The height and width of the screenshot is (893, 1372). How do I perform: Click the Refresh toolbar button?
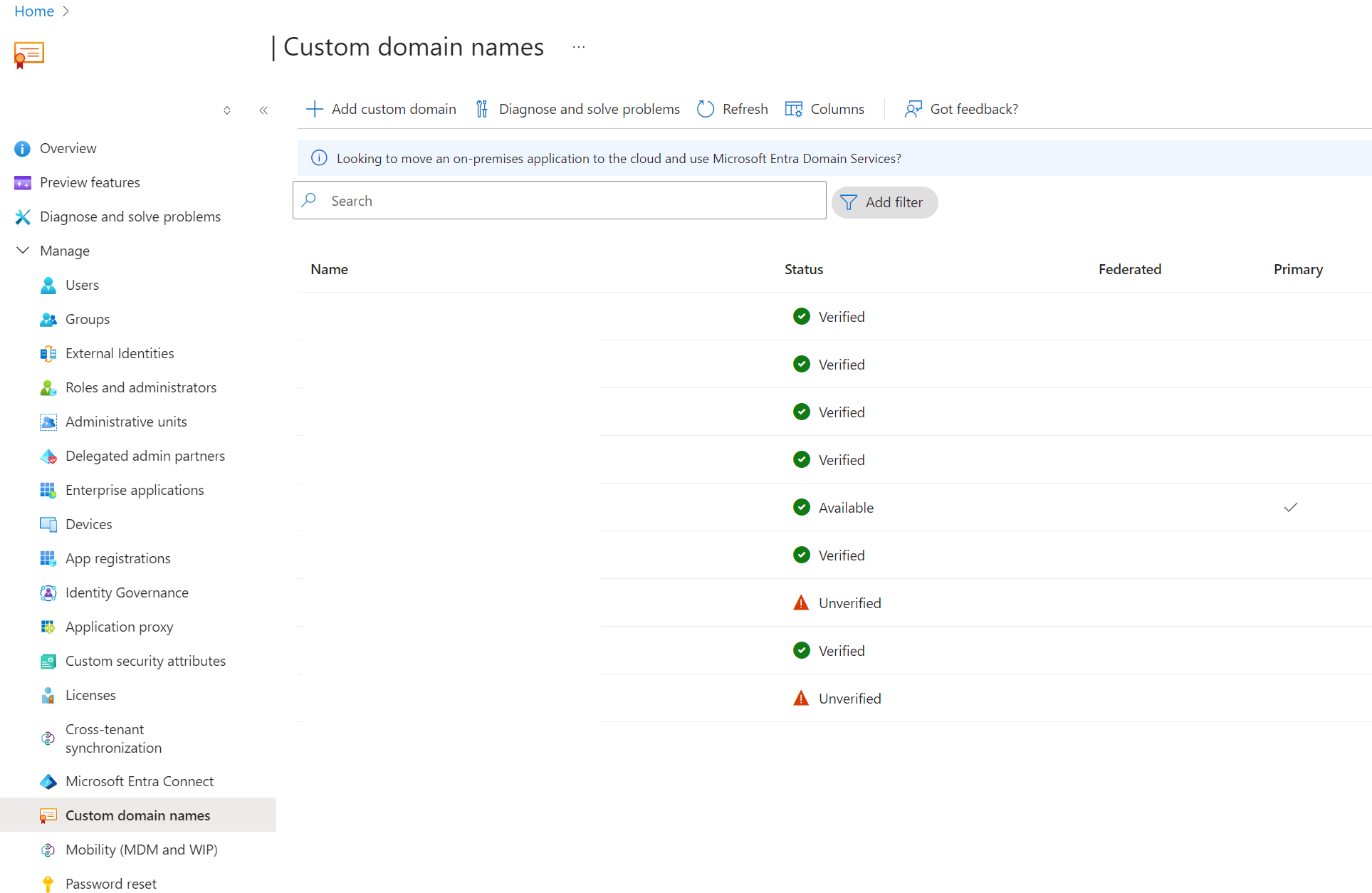click(733, 109)
